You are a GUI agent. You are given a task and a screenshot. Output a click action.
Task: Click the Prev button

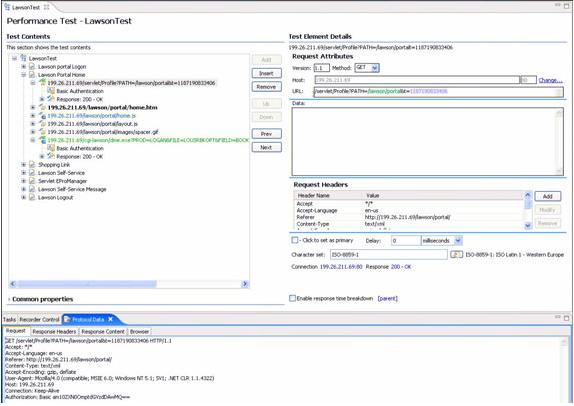(x=266, y=134)
